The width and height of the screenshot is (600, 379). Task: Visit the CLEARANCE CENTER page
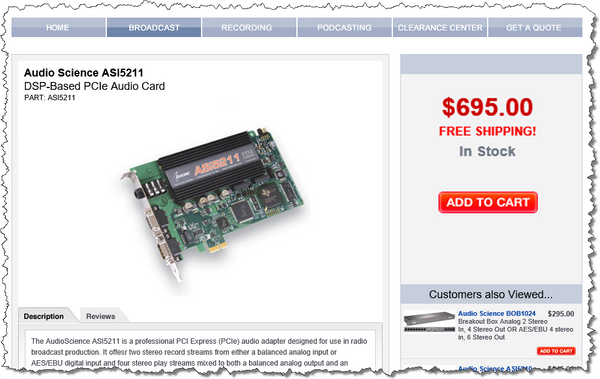tap(440, 28)
